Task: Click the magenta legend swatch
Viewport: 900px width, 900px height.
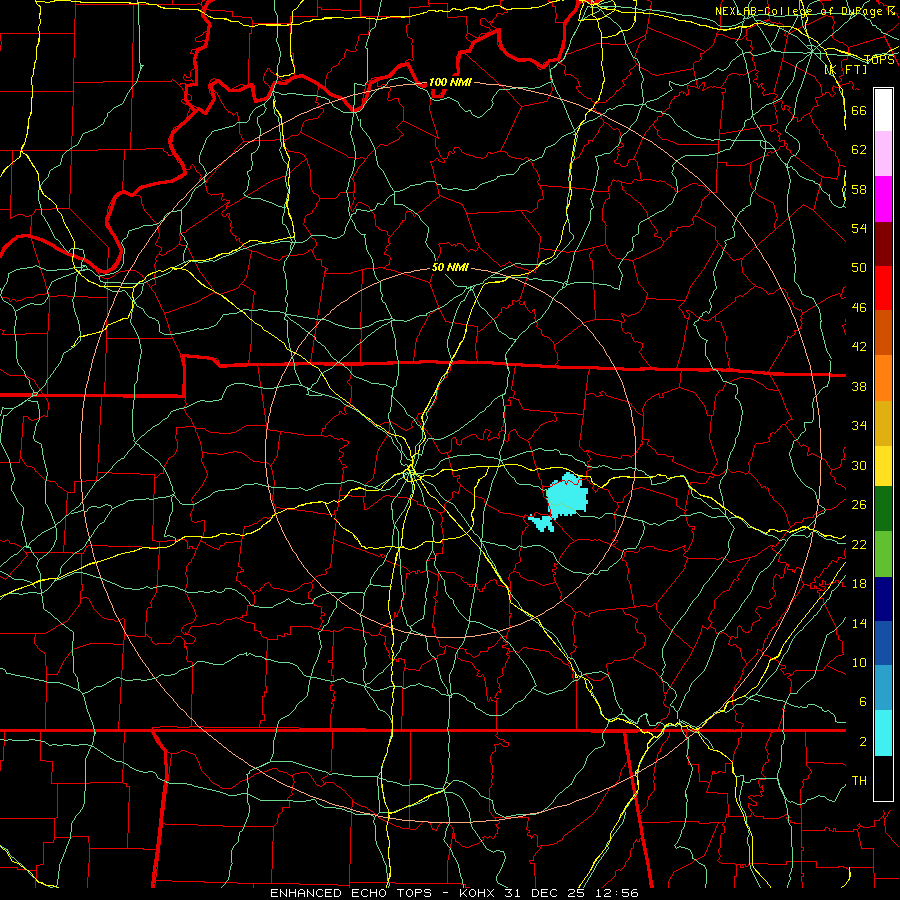Action: pos(883,199)
